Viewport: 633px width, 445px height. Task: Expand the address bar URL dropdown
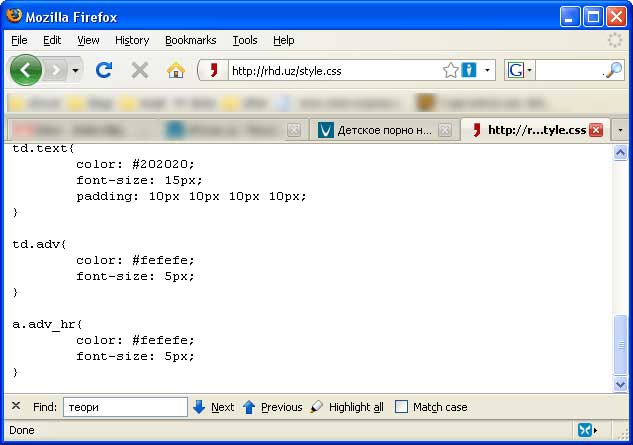click(488, 70)
